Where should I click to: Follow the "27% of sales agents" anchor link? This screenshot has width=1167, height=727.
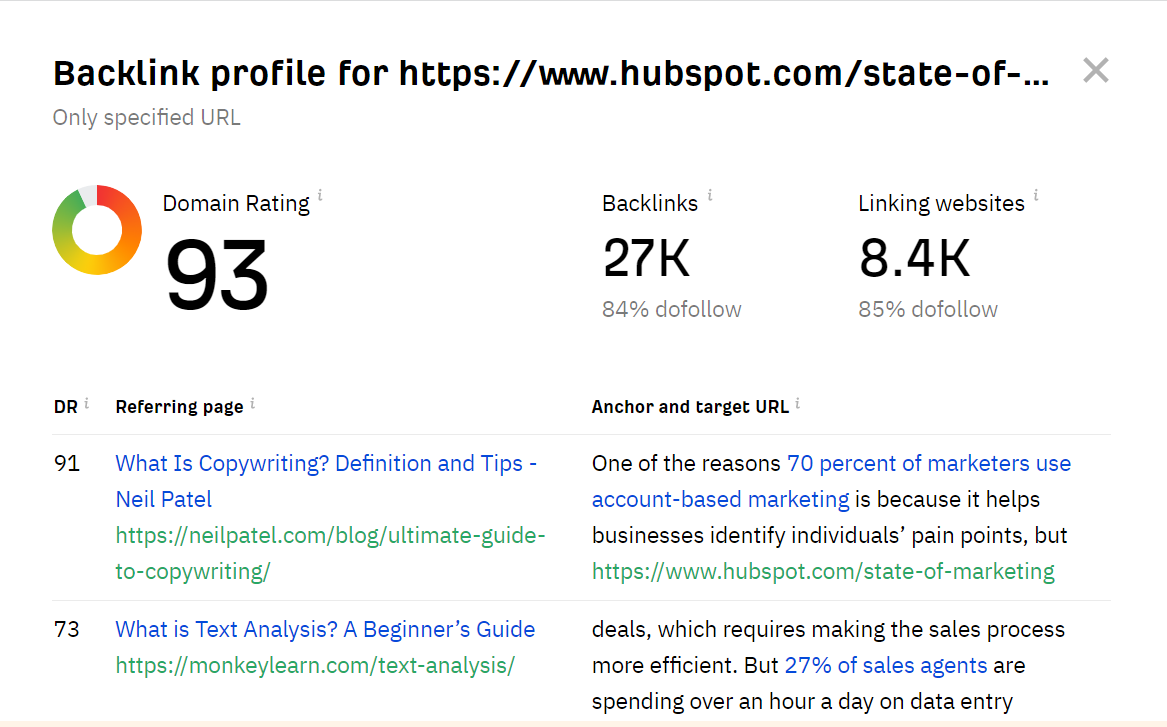point(885,666)
